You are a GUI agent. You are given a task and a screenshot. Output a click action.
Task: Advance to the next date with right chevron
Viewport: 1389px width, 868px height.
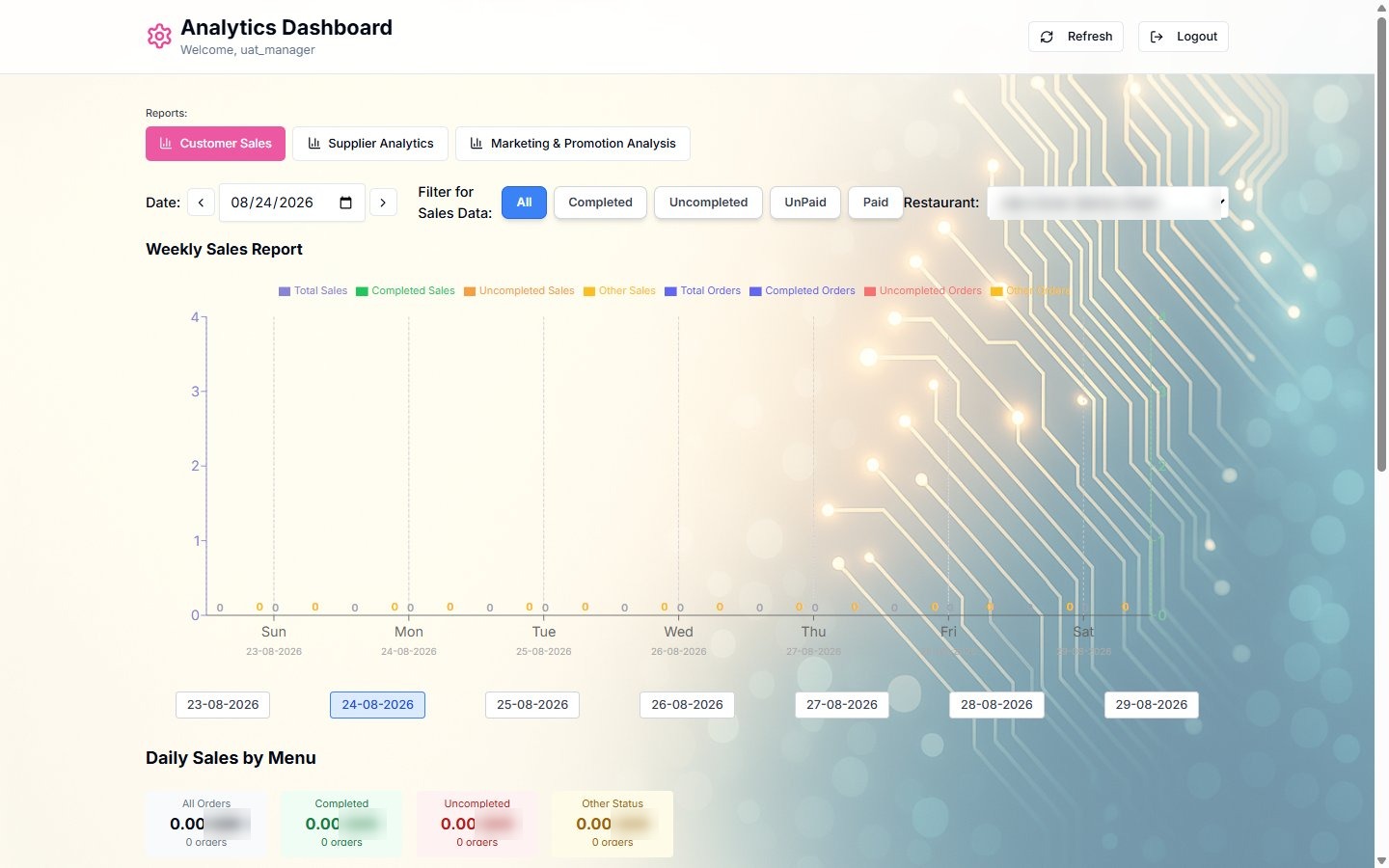pyautogui.click(x=383, y=203)
